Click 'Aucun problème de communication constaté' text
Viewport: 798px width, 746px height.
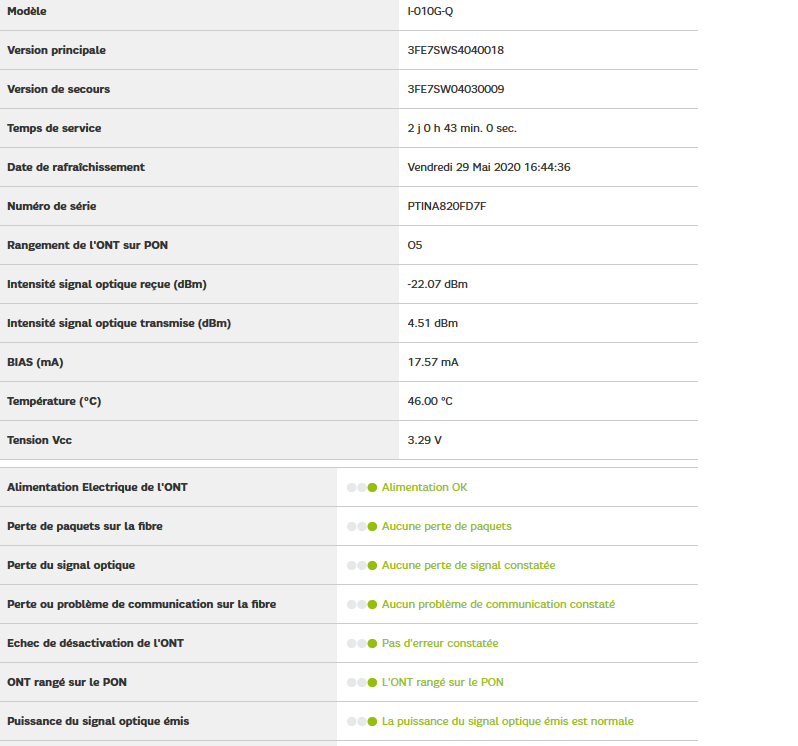(498, 604)
